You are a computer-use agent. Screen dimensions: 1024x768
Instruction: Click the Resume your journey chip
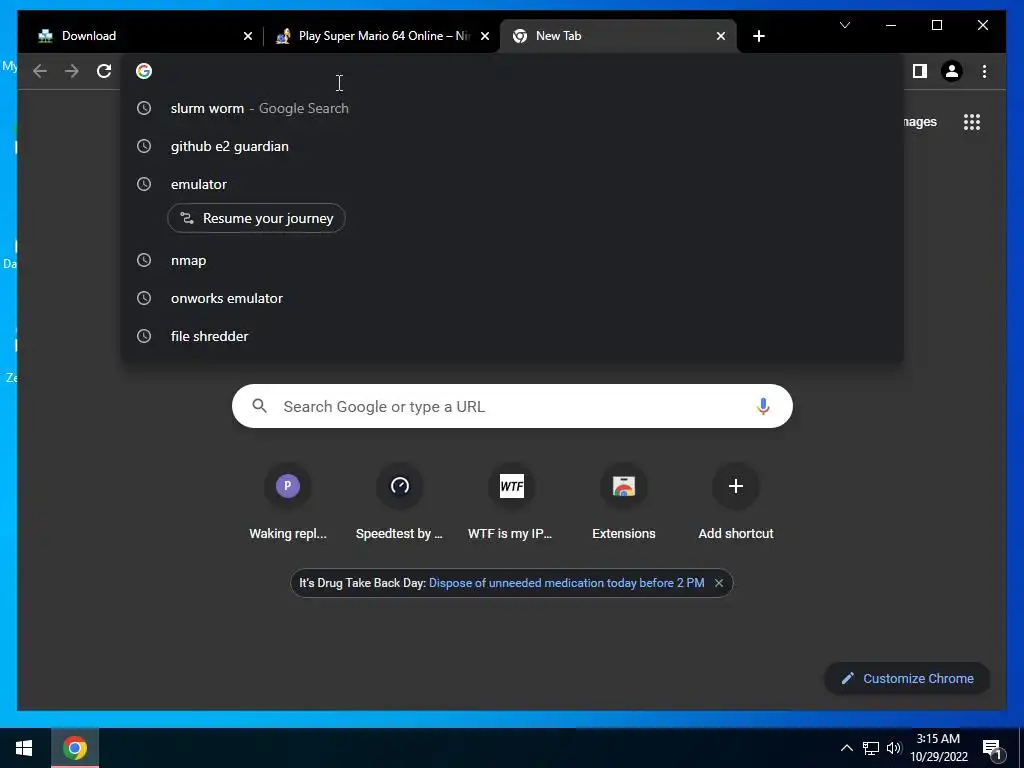257,218
